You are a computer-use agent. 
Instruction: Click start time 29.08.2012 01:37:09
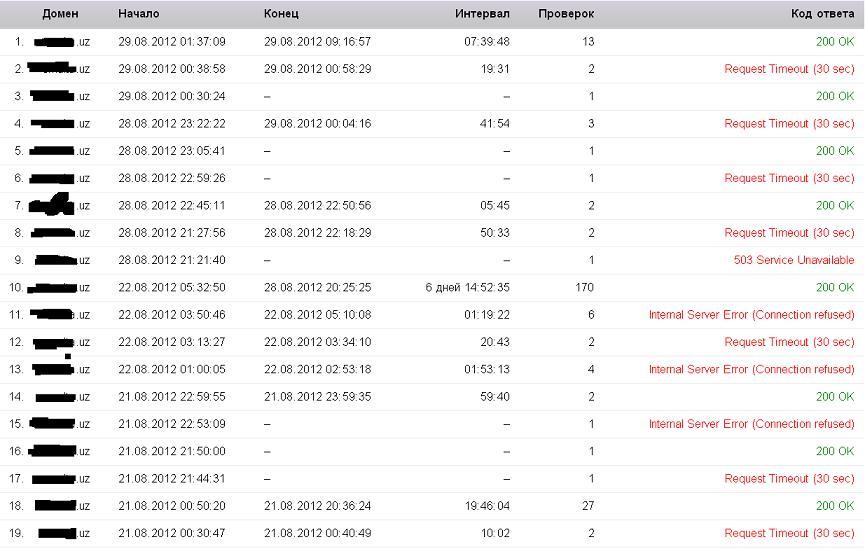(x=172, y=42)
